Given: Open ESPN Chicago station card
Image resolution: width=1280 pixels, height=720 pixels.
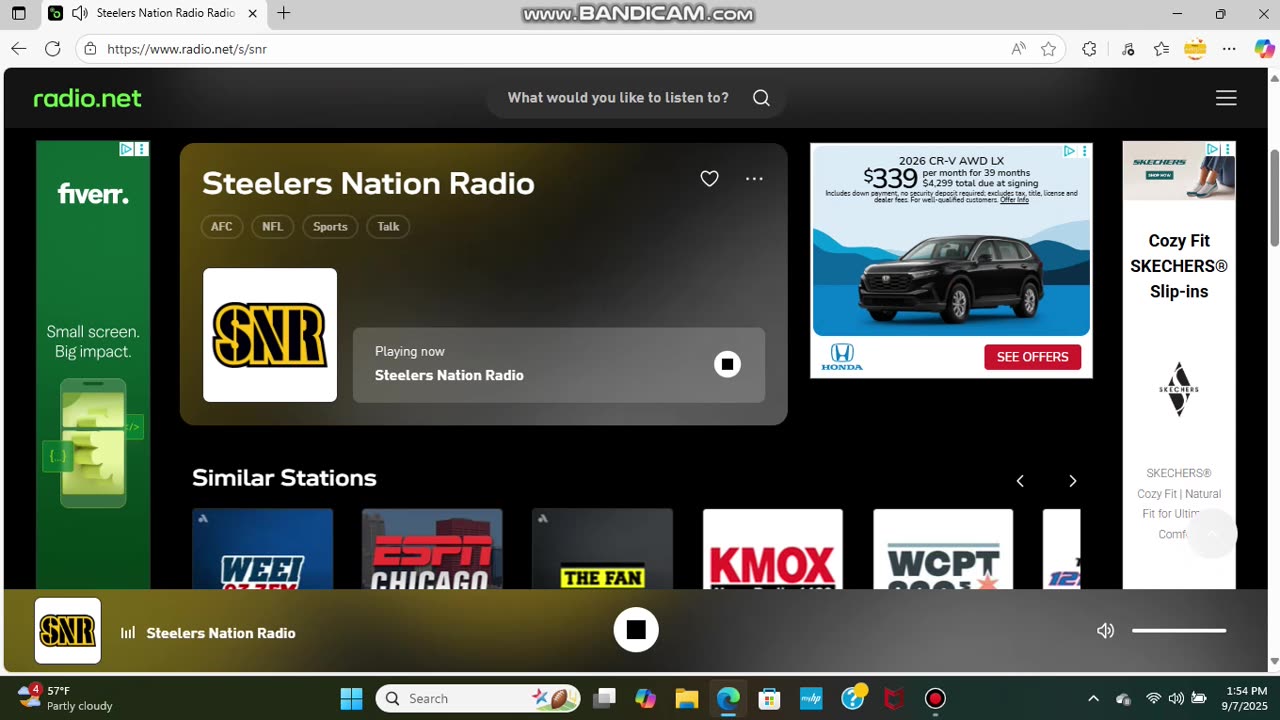Looking at the screenshot, I should (432, 549).
